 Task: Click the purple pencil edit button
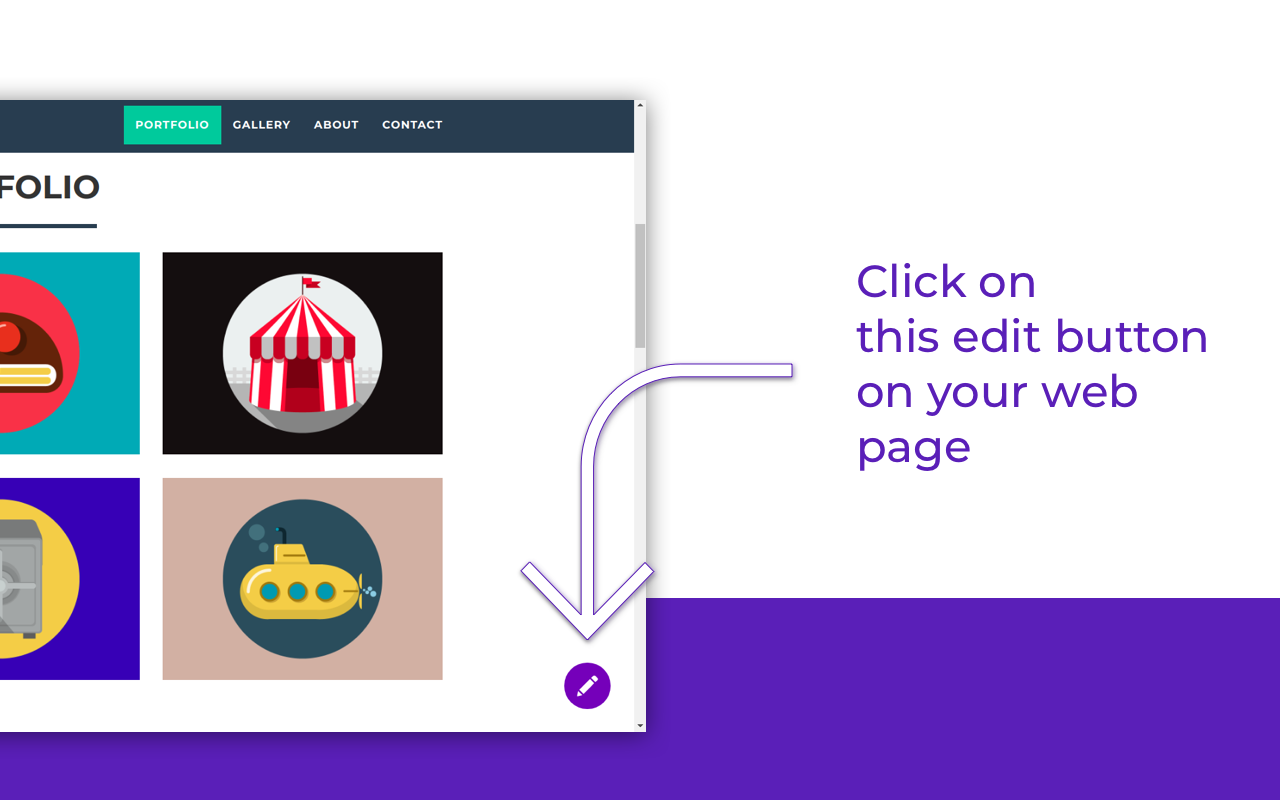pos(587,686)
